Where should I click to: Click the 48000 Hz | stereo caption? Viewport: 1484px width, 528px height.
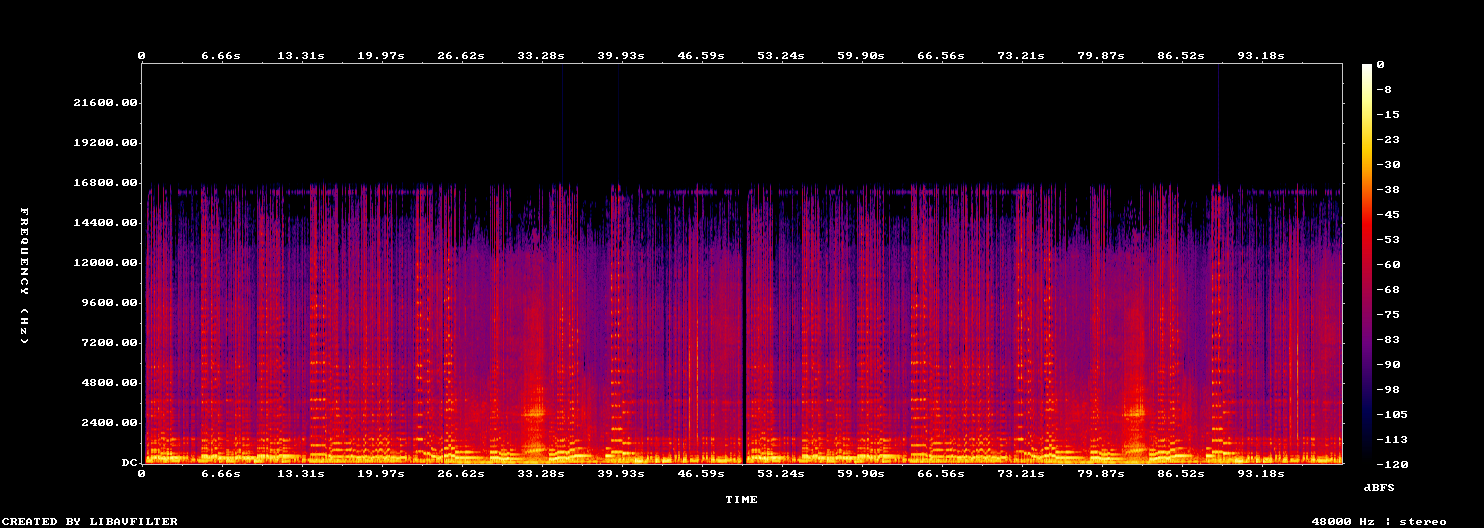[x=1379, y=521]
